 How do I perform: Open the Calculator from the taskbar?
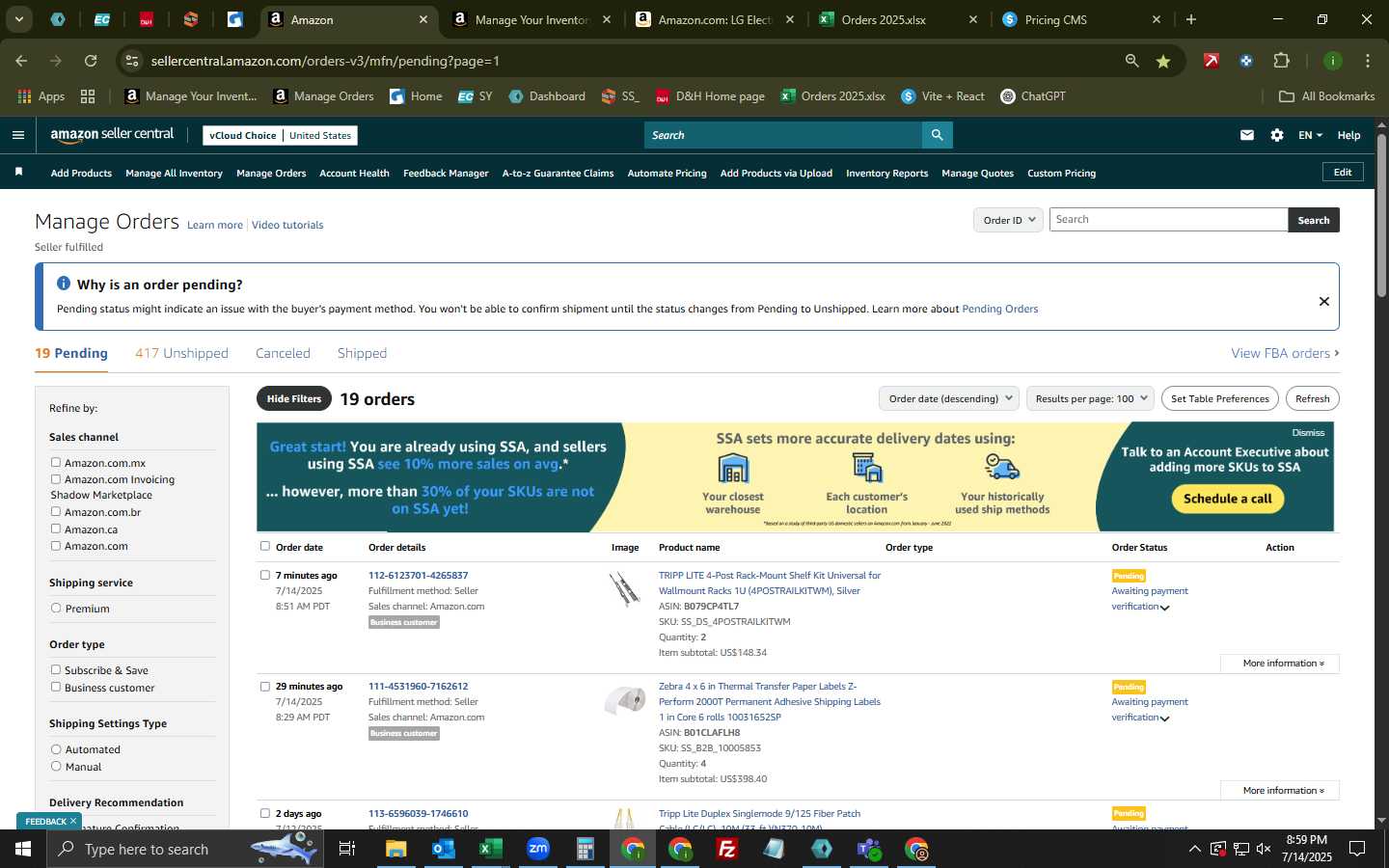coord(586,849)
